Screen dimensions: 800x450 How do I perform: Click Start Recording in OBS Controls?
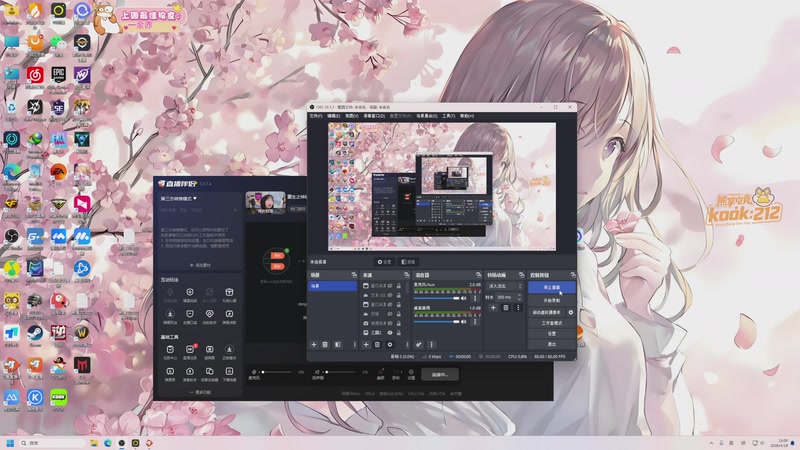coord(552,301)
